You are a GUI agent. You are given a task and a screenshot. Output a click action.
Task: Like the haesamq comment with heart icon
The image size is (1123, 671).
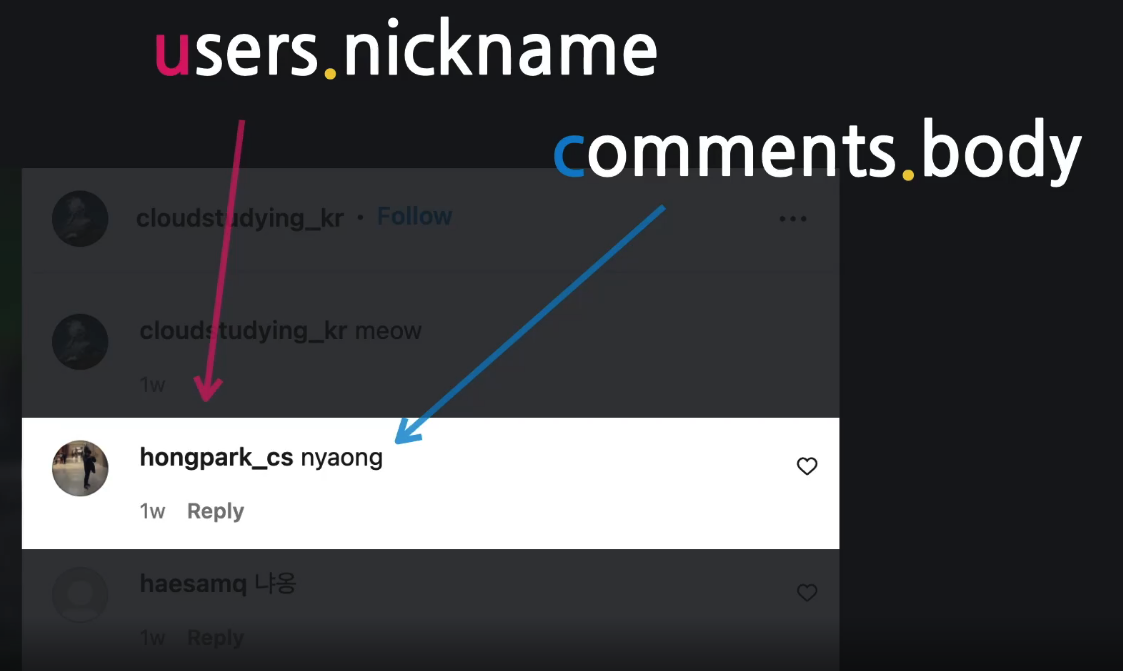pos(806,593)
